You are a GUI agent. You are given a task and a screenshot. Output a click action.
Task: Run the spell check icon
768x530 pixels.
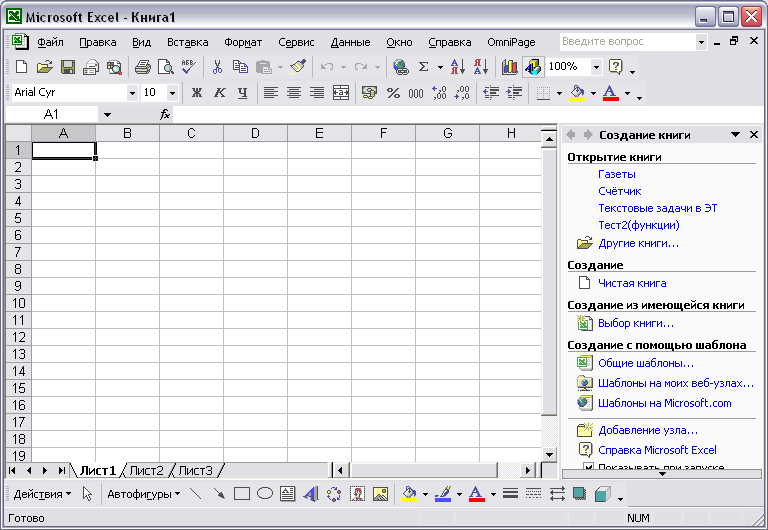point(189,67)
